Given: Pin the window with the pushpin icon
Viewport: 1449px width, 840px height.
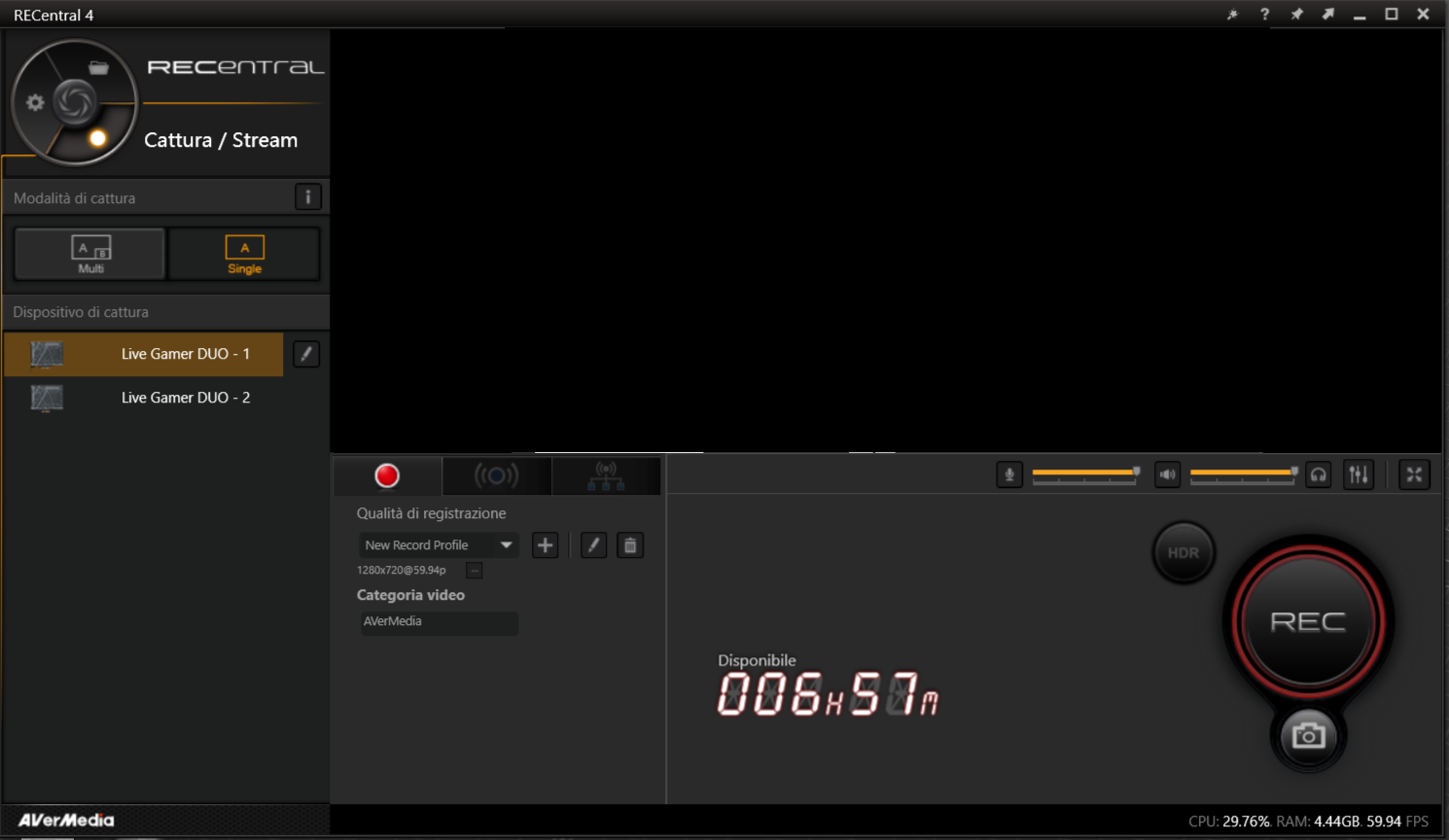Looking at the screenshot, I should 1296,15.
